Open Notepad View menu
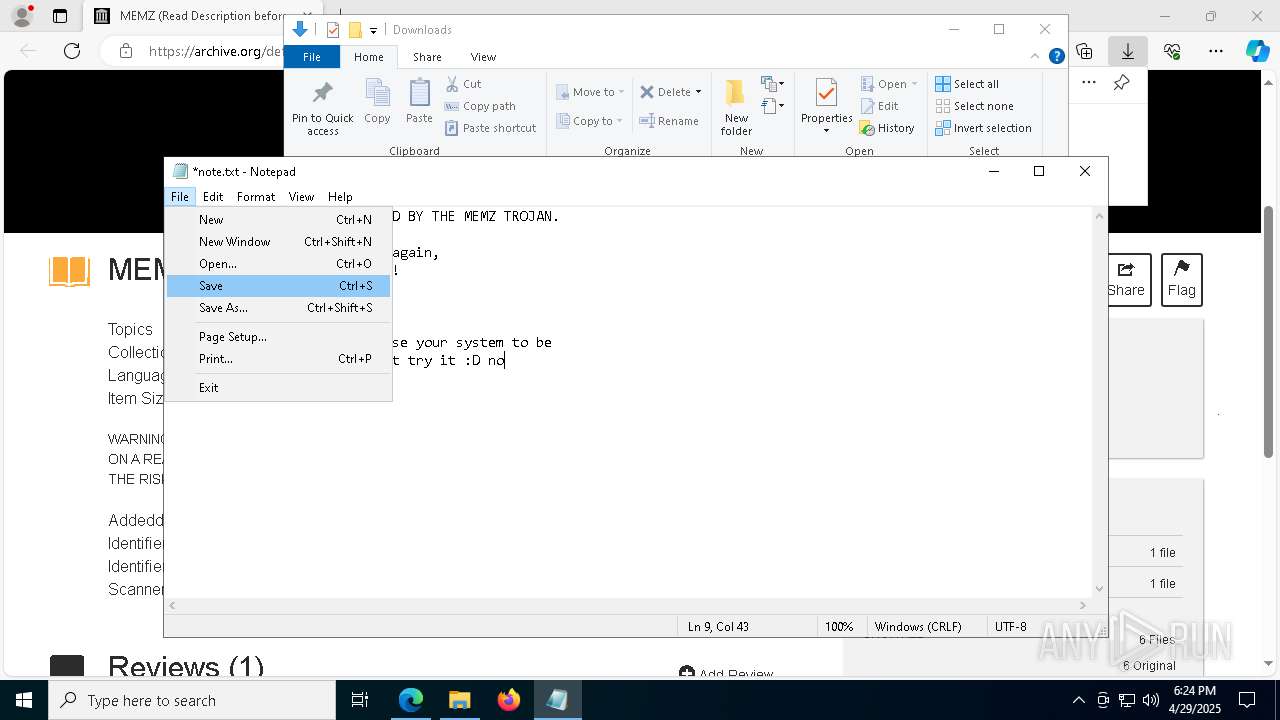The width and height of the screenshot is (1280, 720). pos(301,197)
